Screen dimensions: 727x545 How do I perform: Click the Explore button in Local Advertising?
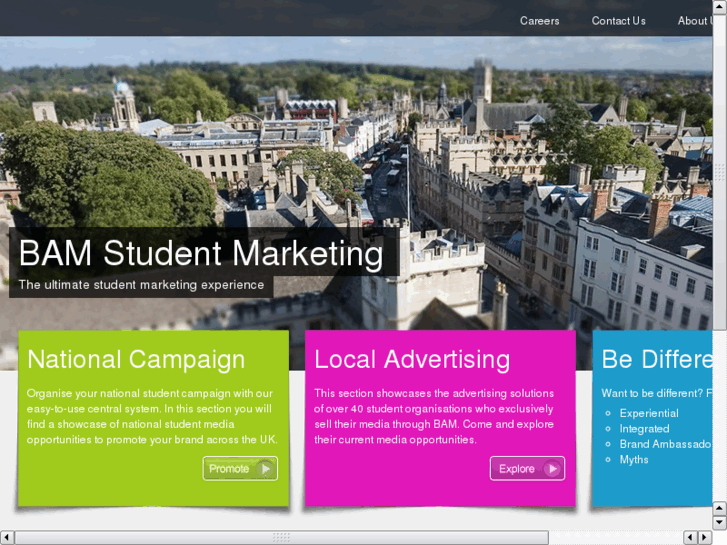point(527,468)
